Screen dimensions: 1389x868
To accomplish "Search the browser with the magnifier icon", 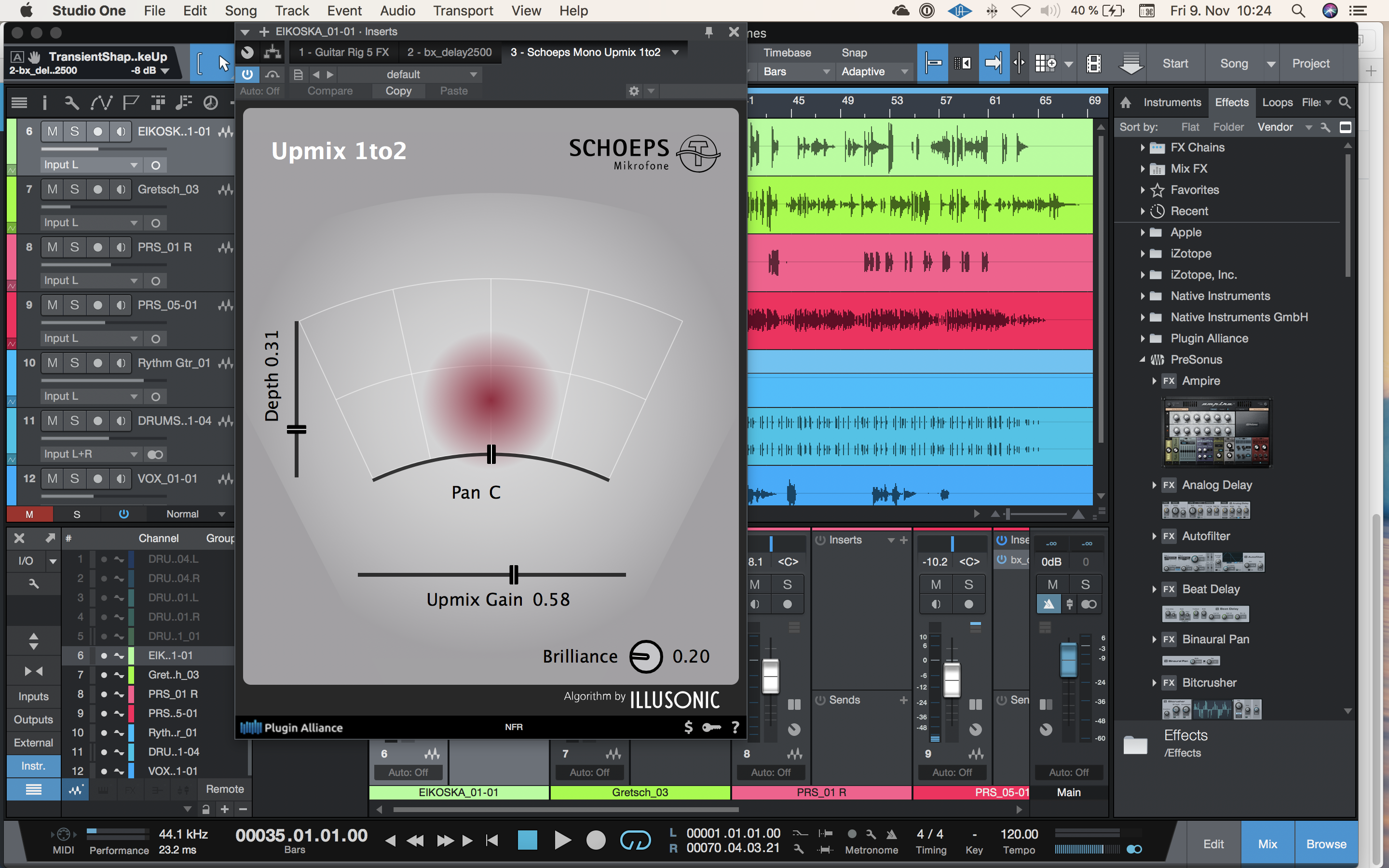I will click(1345, 102).
